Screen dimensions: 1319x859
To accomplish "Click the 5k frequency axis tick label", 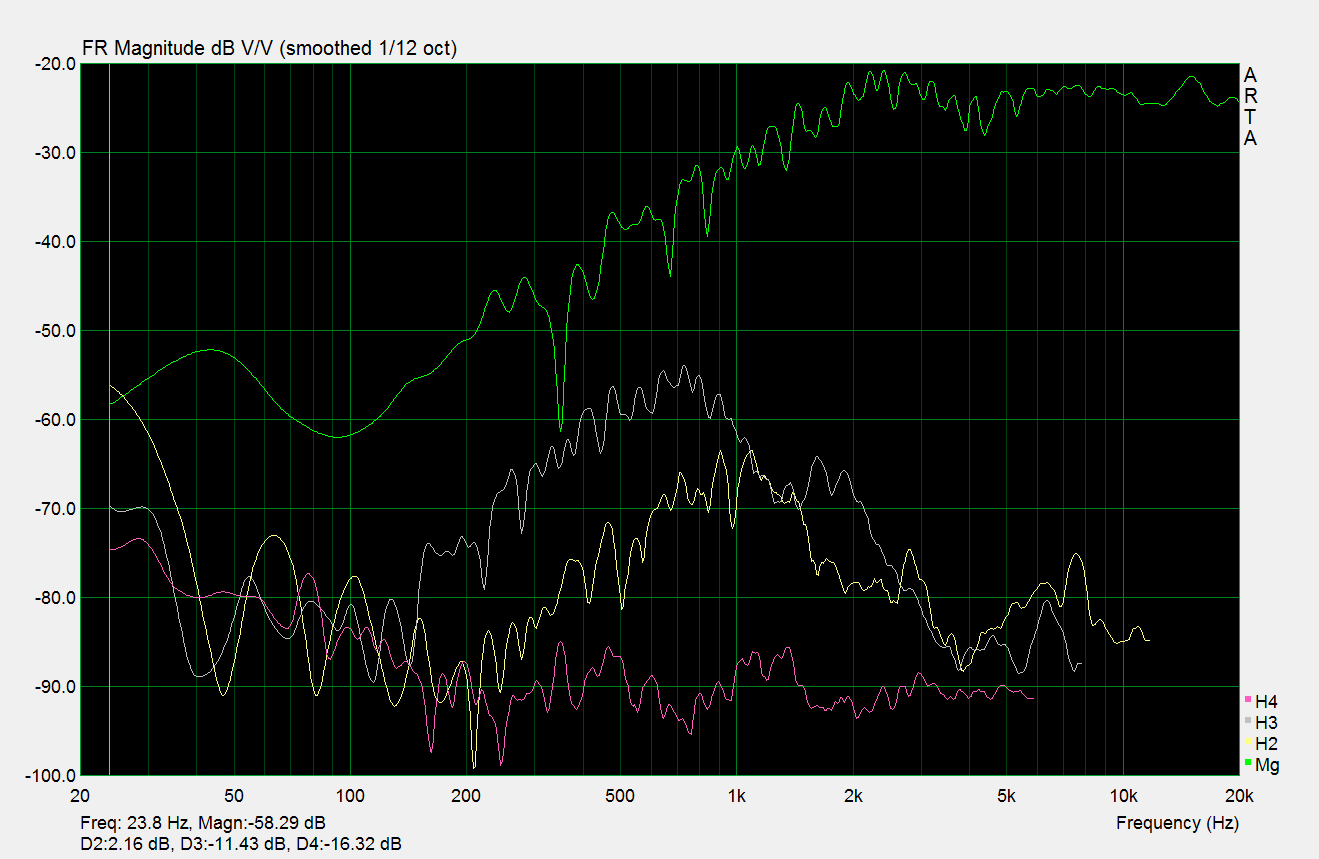I will pyautogui.click(x=1006, y=796).
